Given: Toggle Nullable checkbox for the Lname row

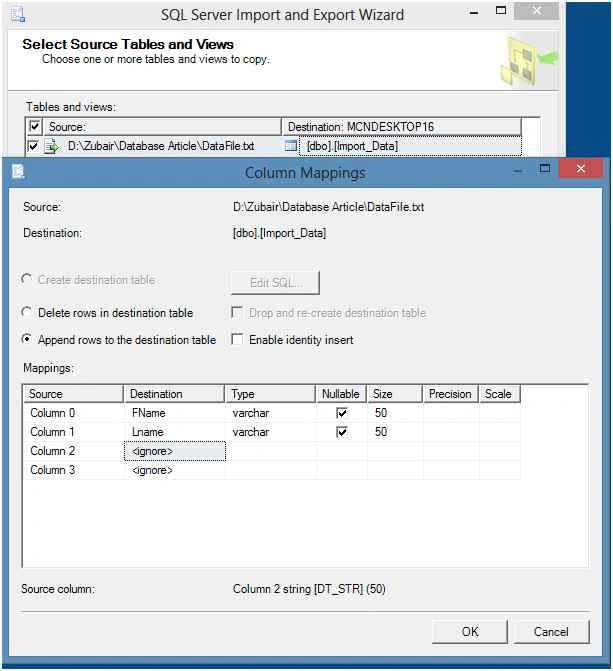Looking at the screenshot, I should coord(342,432).
